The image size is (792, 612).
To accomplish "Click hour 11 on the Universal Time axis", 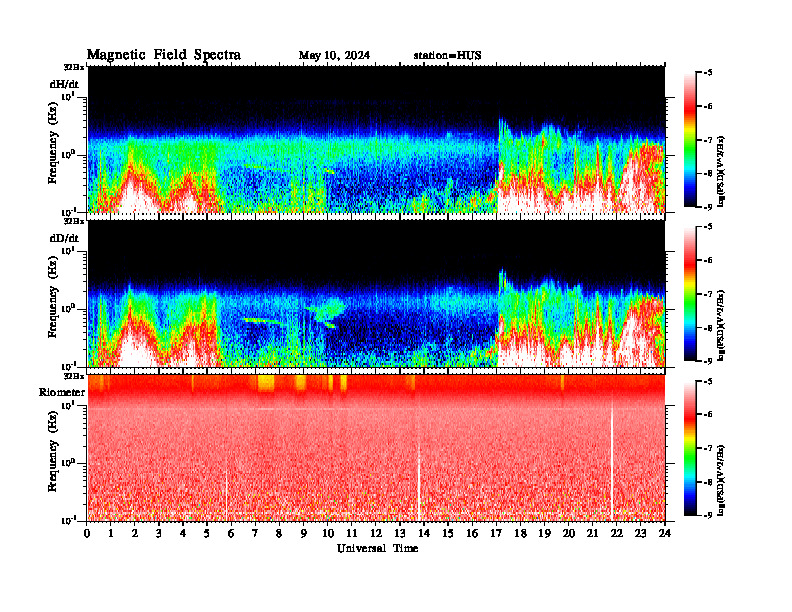I will [352, 533].
